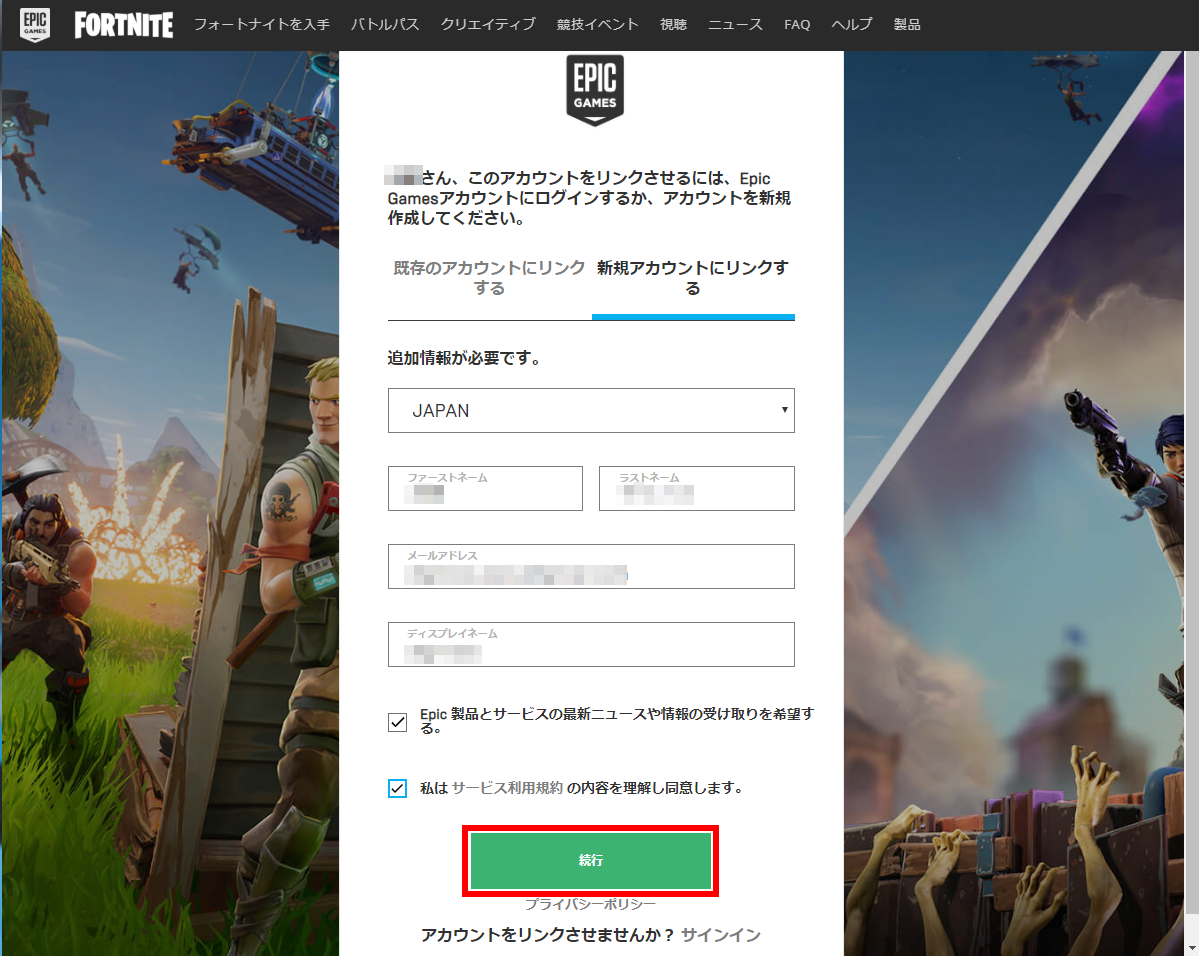Disable the Epic product news checkbox
Image resolution: width=1199 pixels, height=956 pixels.
click(397, 722)
